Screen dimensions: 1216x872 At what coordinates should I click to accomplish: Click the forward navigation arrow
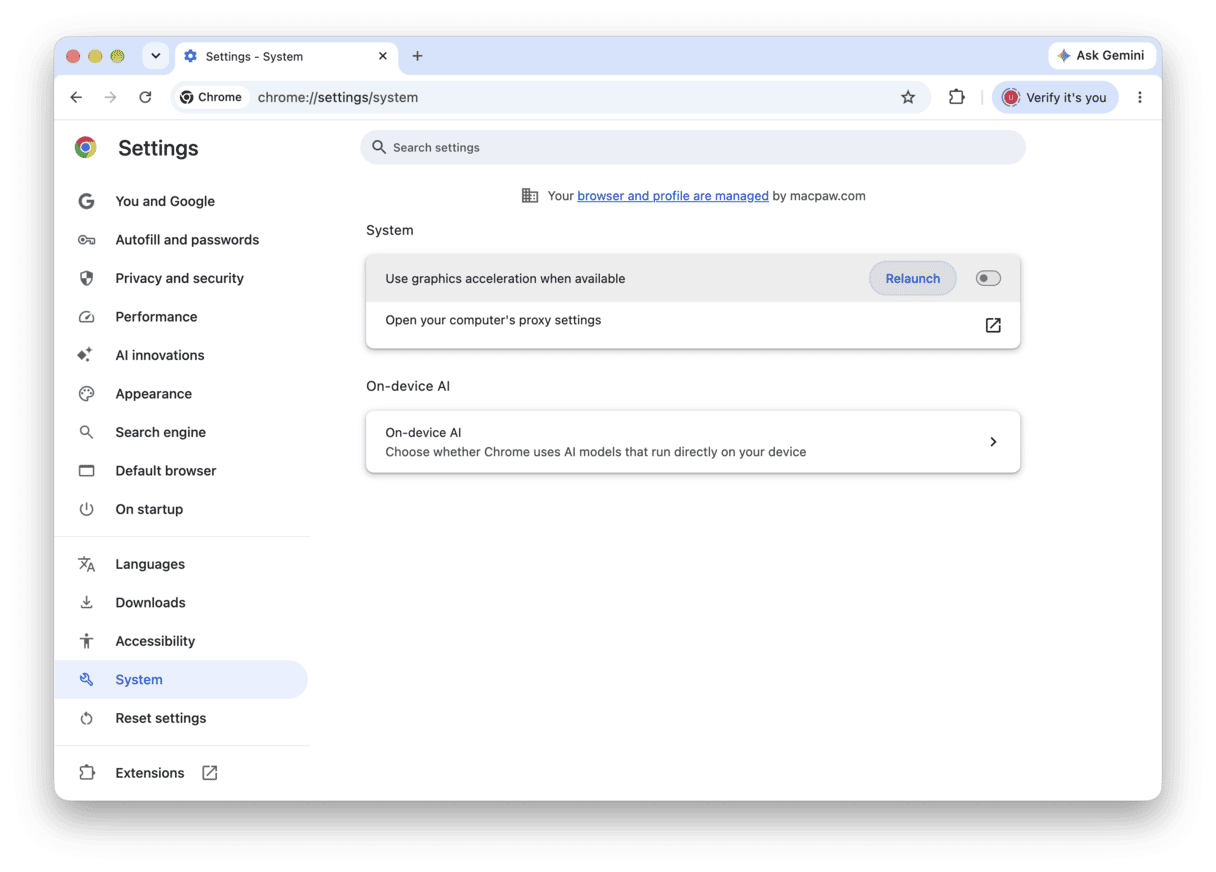point(110,97)
